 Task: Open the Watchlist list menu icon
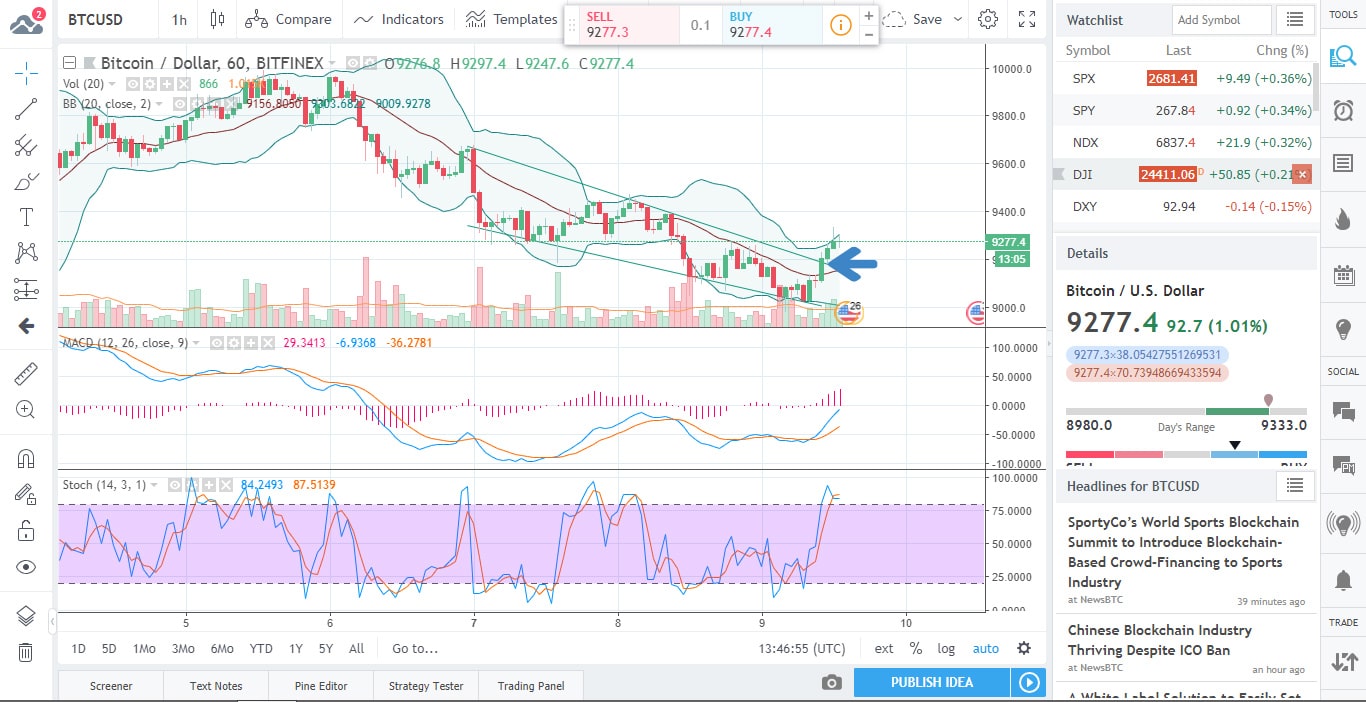1296,19
